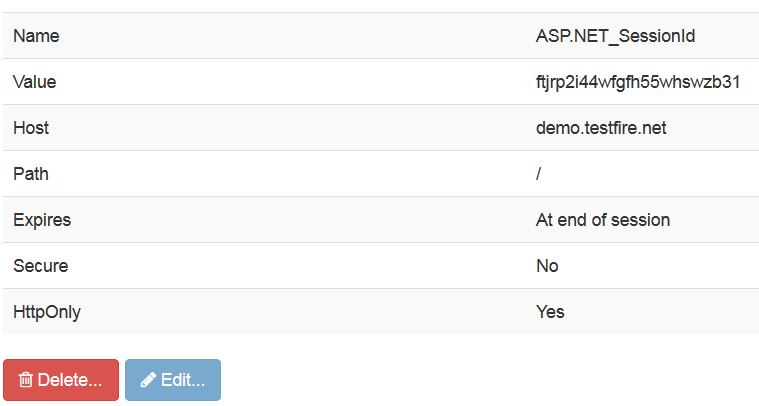Click the Path row label
Image resolution: width=759 pixels, height=406 pixels.
pyautogui.click(x=31, y=174)
